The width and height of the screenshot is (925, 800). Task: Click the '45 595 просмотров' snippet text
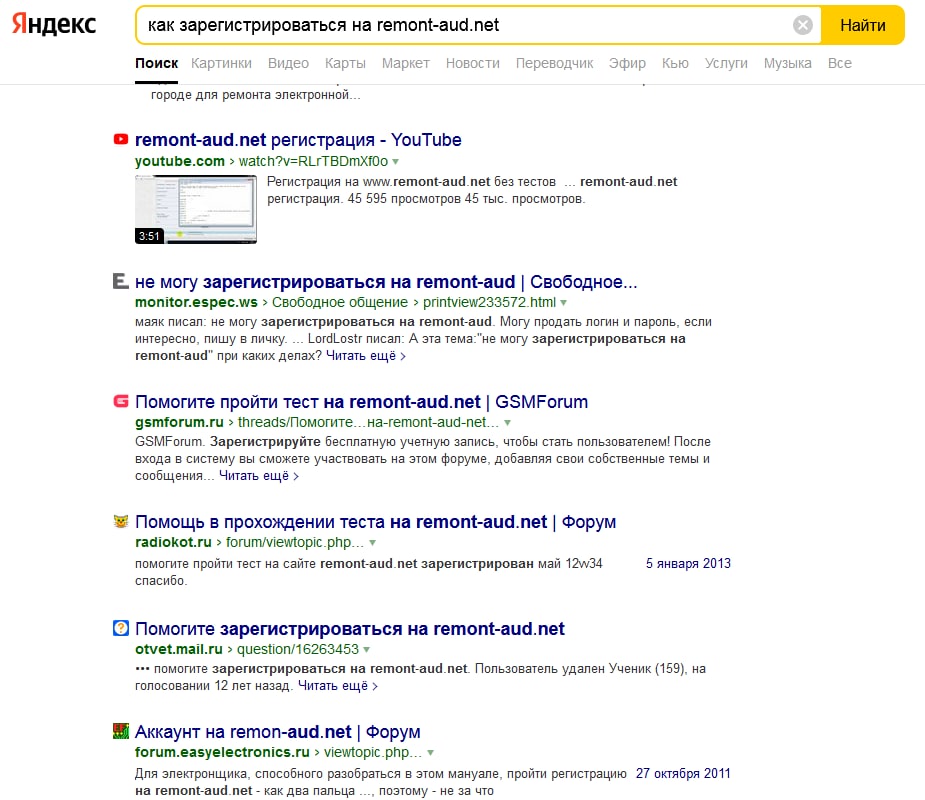click(x=404, y=199)
